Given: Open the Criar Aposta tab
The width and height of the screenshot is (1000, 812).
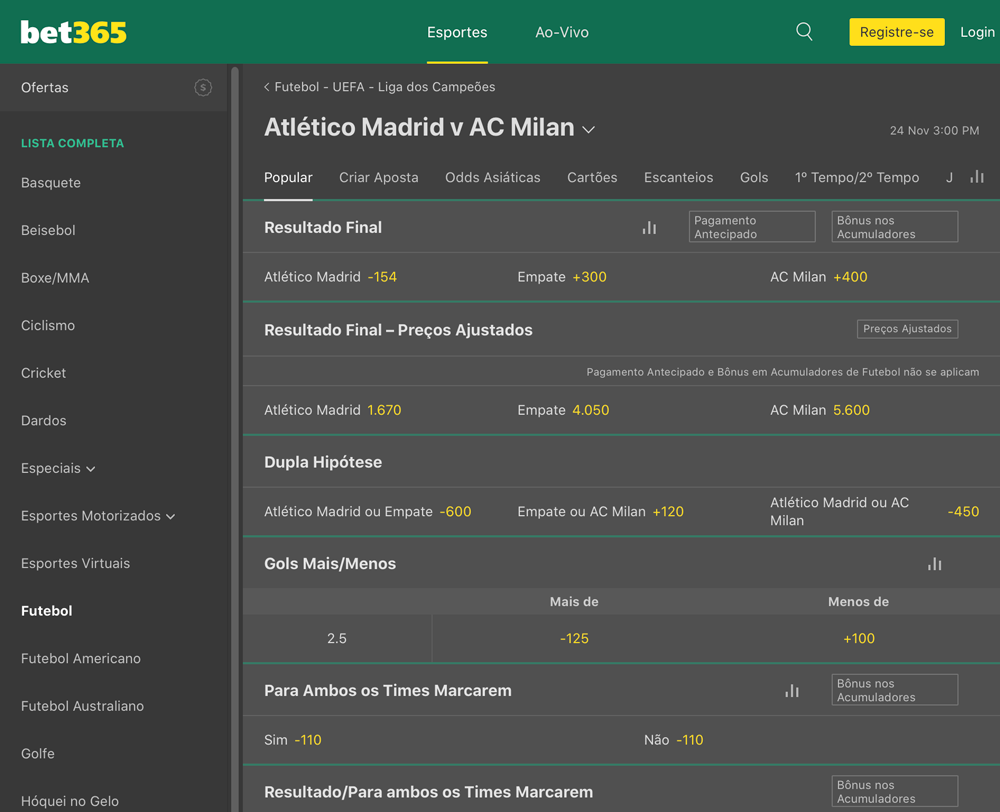Looking at the screenshot, I should pos(379,177).
